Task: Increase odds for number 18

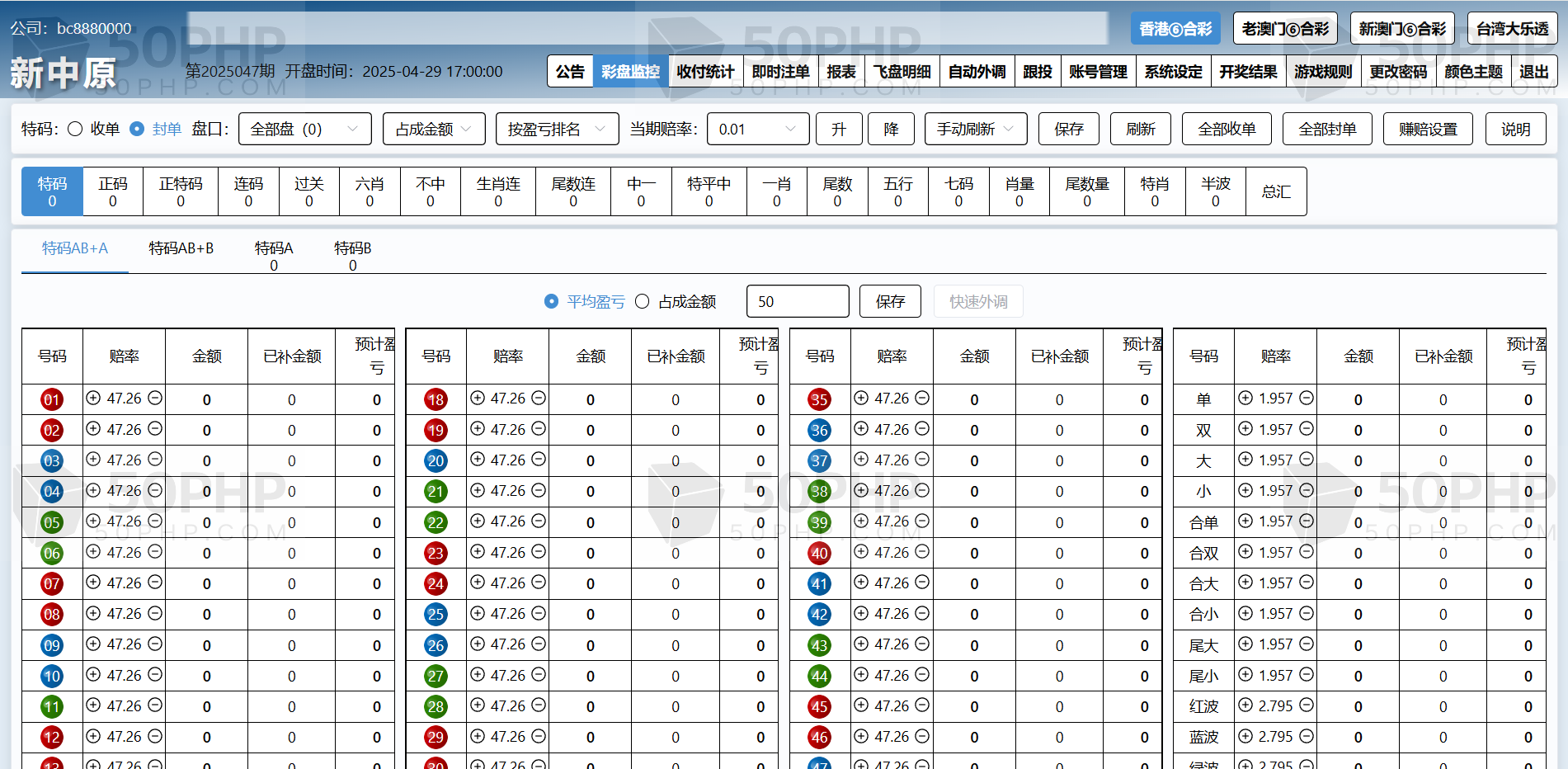Action: [478, 399]
